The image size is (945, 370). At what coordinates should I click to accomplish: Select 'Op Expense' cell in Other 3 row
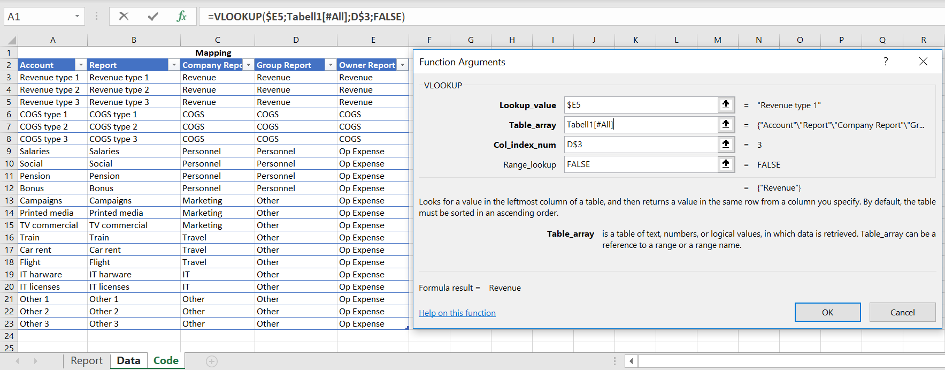click(x=373, y=324)
